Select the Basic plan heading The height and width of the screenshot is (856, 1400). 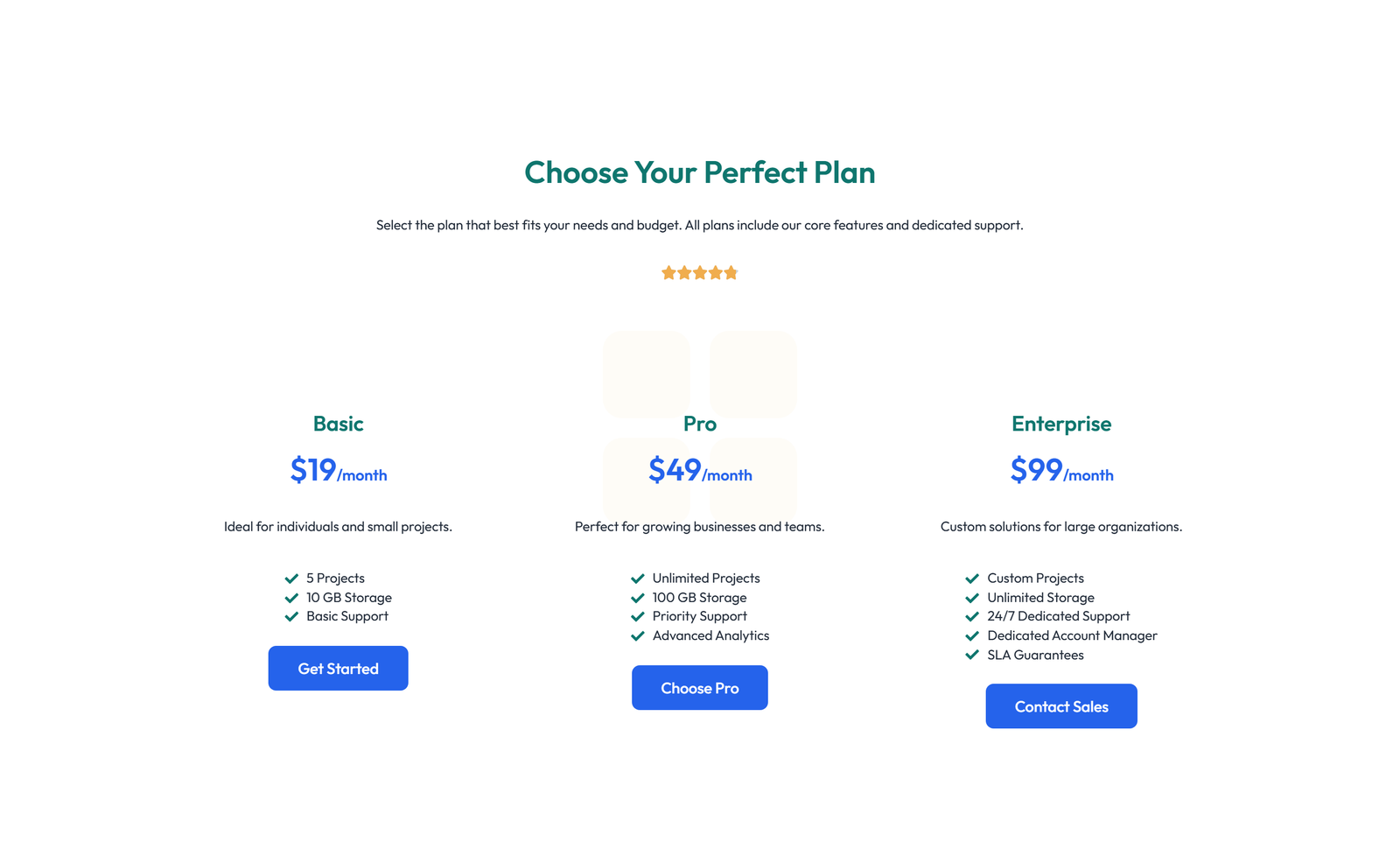(338, 424)
